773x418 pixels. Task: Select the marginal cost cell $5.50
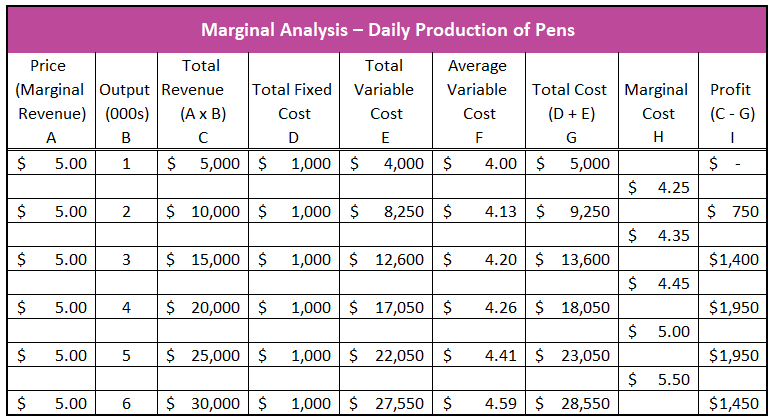[658, 379]
